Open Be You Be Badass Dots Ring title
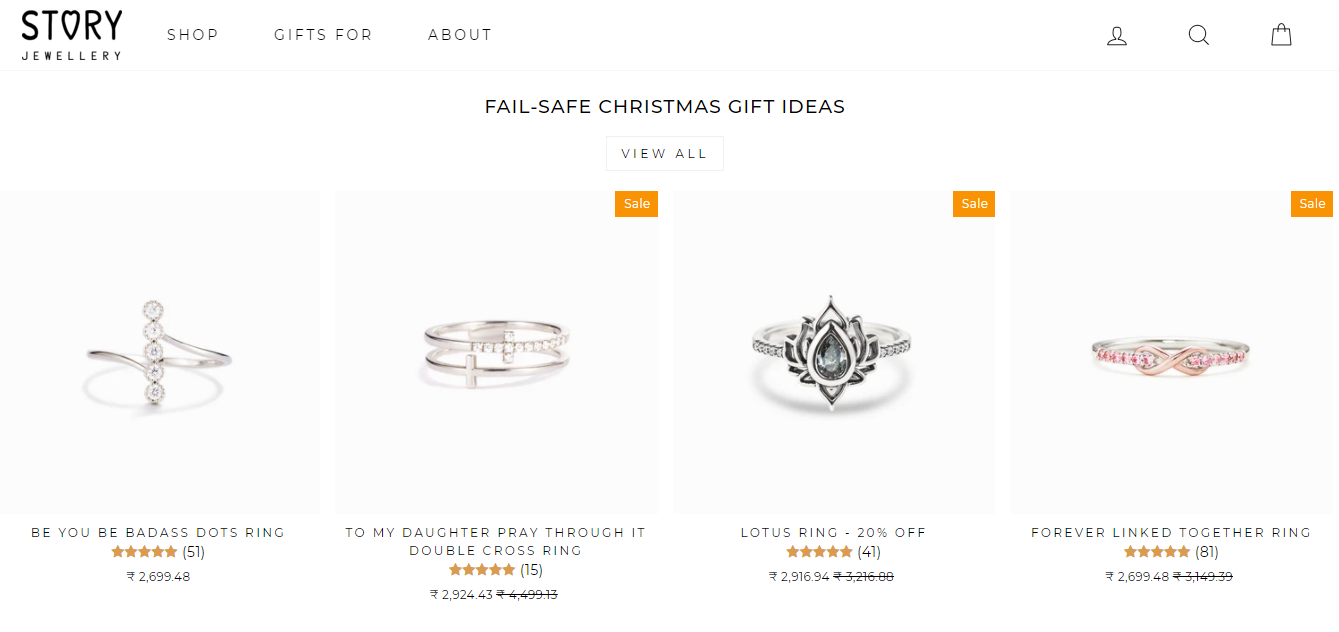 [x=158, y=533]
